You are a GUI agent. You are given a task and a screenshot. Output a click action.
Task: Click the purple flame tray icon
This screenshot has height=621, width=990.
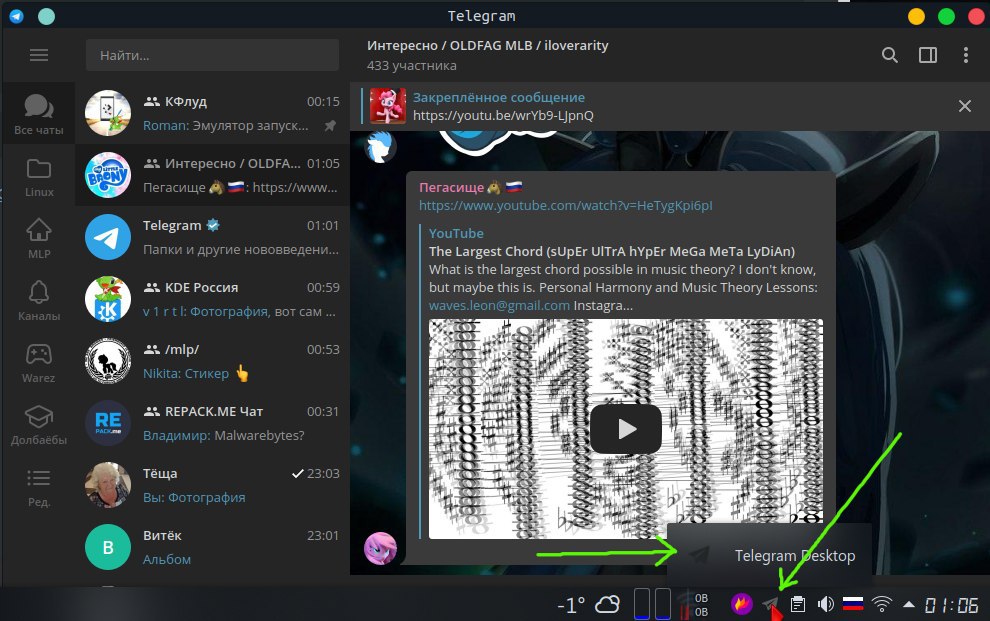742,604
